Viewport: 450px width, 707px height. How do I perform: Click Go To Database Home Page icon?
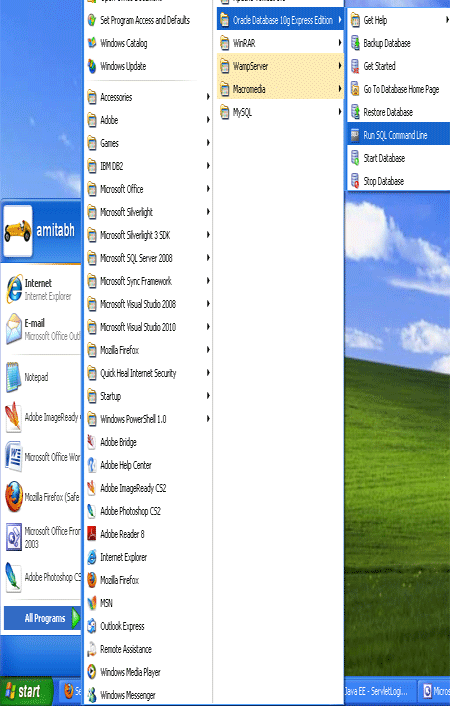[355, 89]
